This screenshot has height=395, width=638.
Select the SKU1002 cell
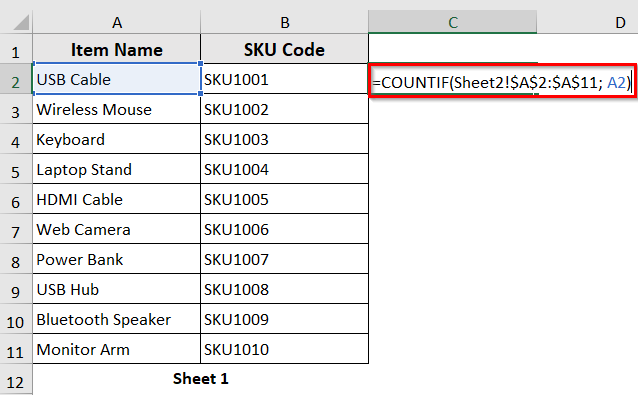(284, 109)
